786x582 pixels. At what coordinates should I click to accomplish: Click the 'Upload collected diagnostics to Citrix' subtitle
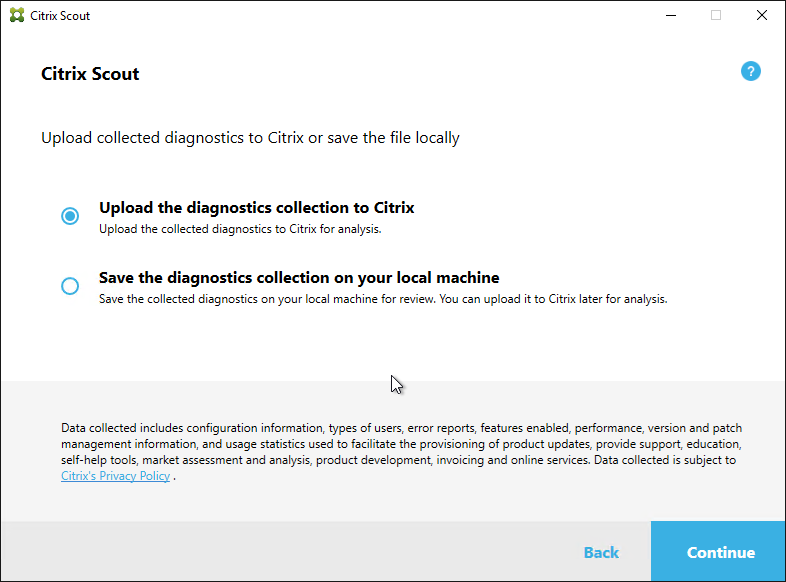point(250,138)
